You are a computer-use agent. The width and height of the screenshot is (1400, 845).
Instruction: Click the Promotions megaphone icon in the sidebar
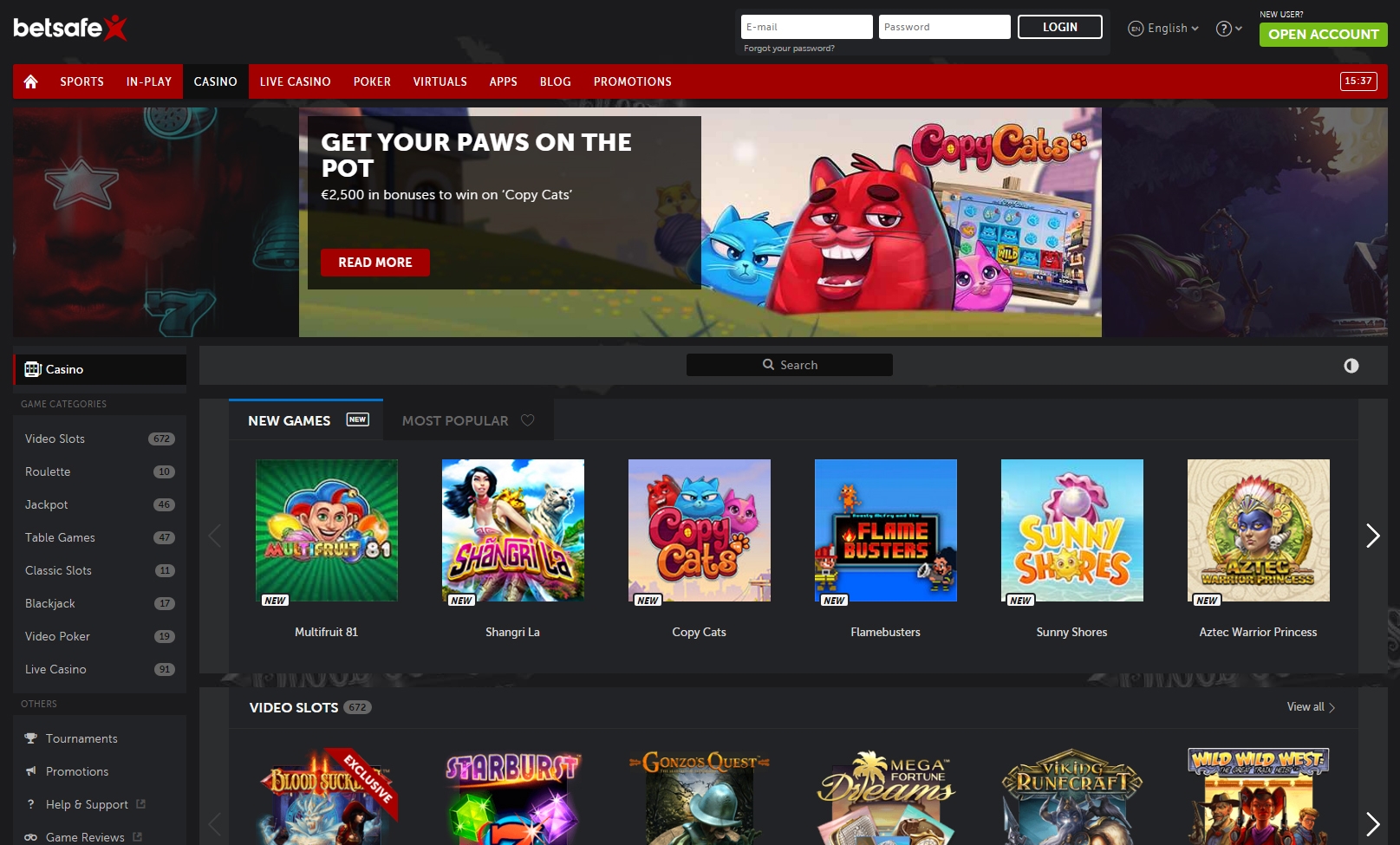pyautogui.click(x=32, y=771)
